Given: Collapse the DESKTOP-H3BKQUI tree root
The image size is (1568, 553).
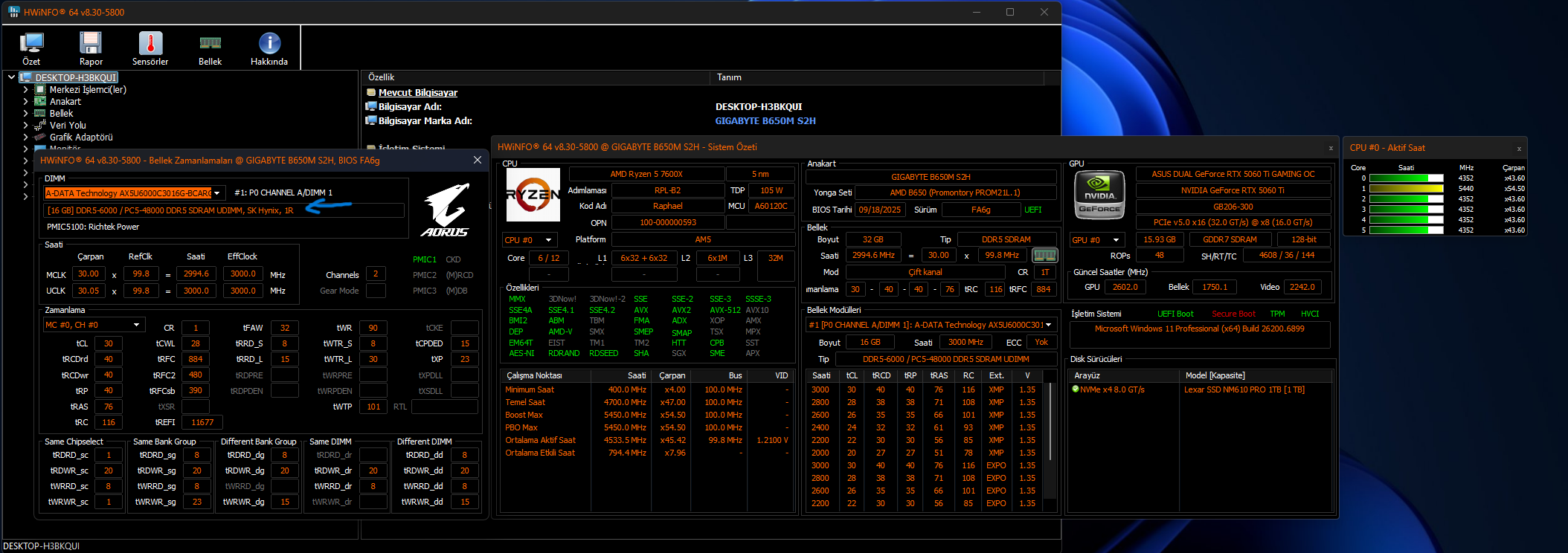Looking at the screenshot, I should pos(11,77).
